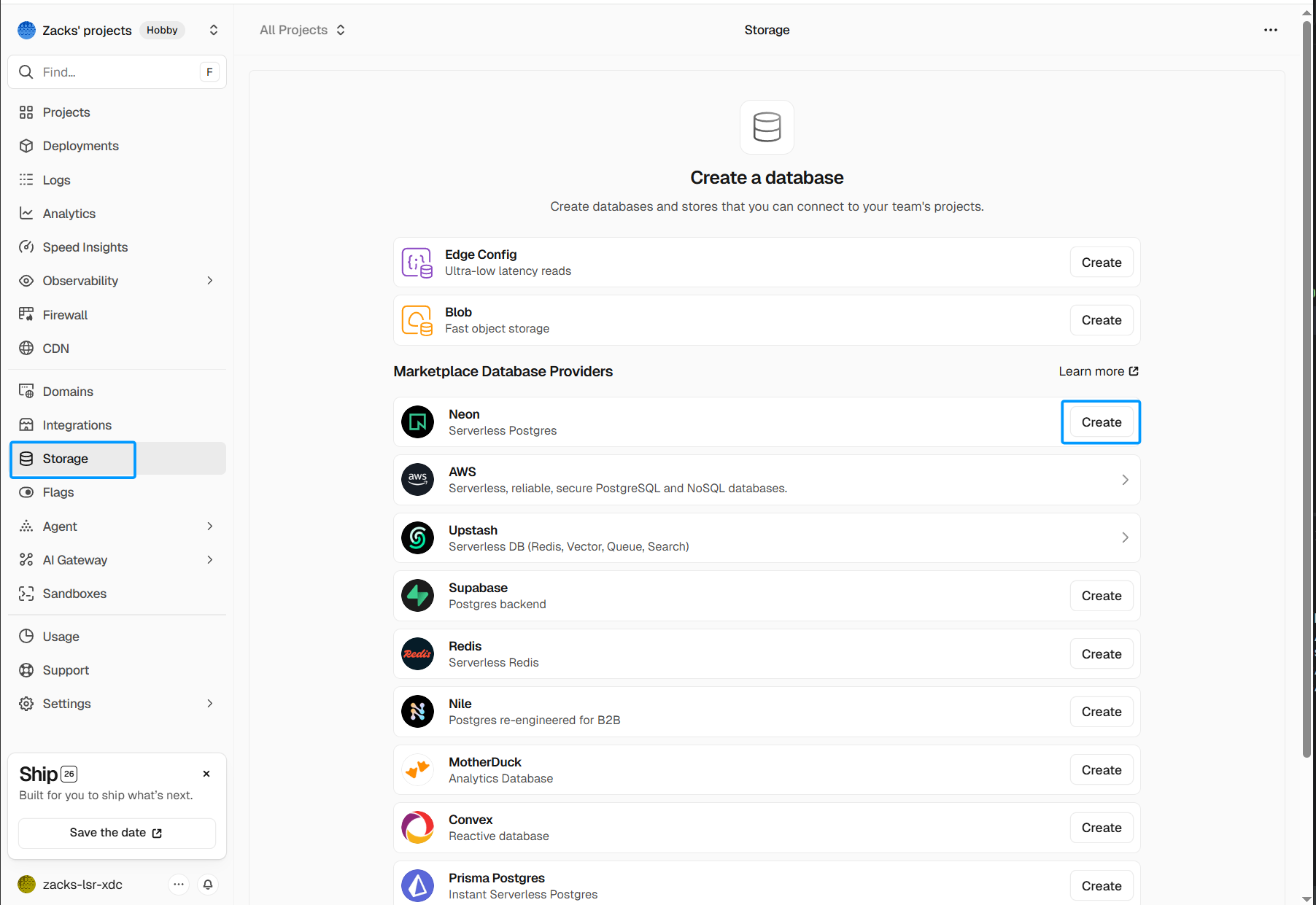
Task: Open the Learn more link
Action: click(1099, 371)
